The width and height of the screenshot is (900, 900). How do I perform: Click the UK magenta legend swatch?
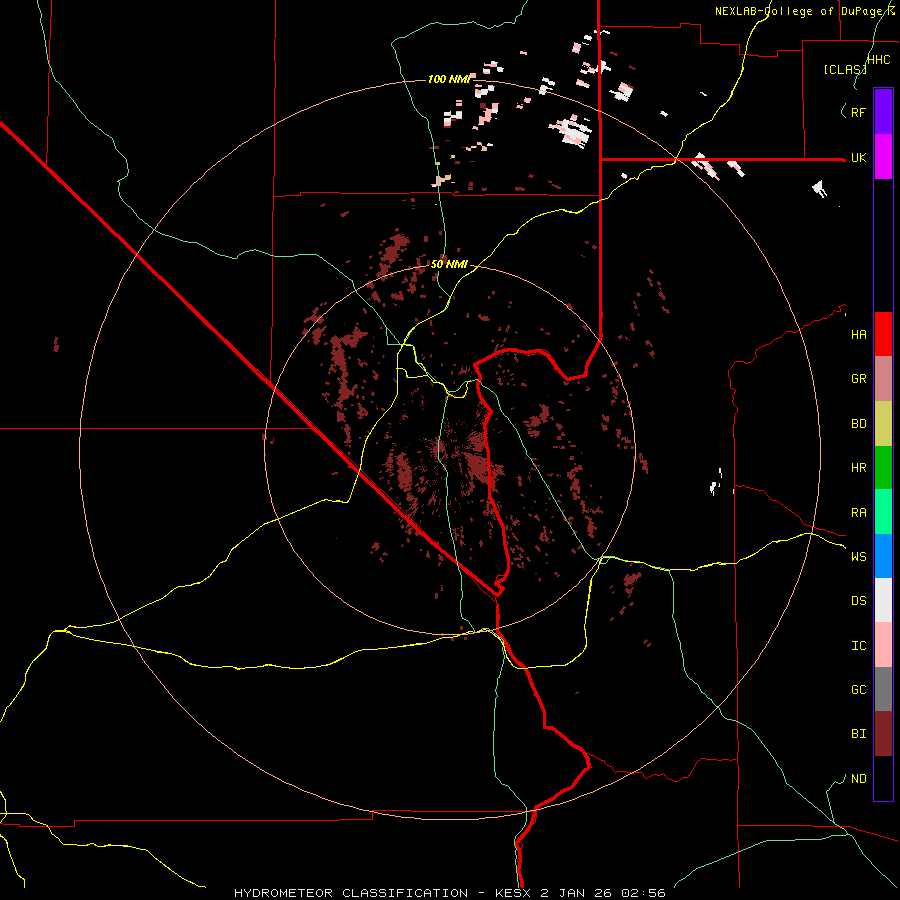883,157
